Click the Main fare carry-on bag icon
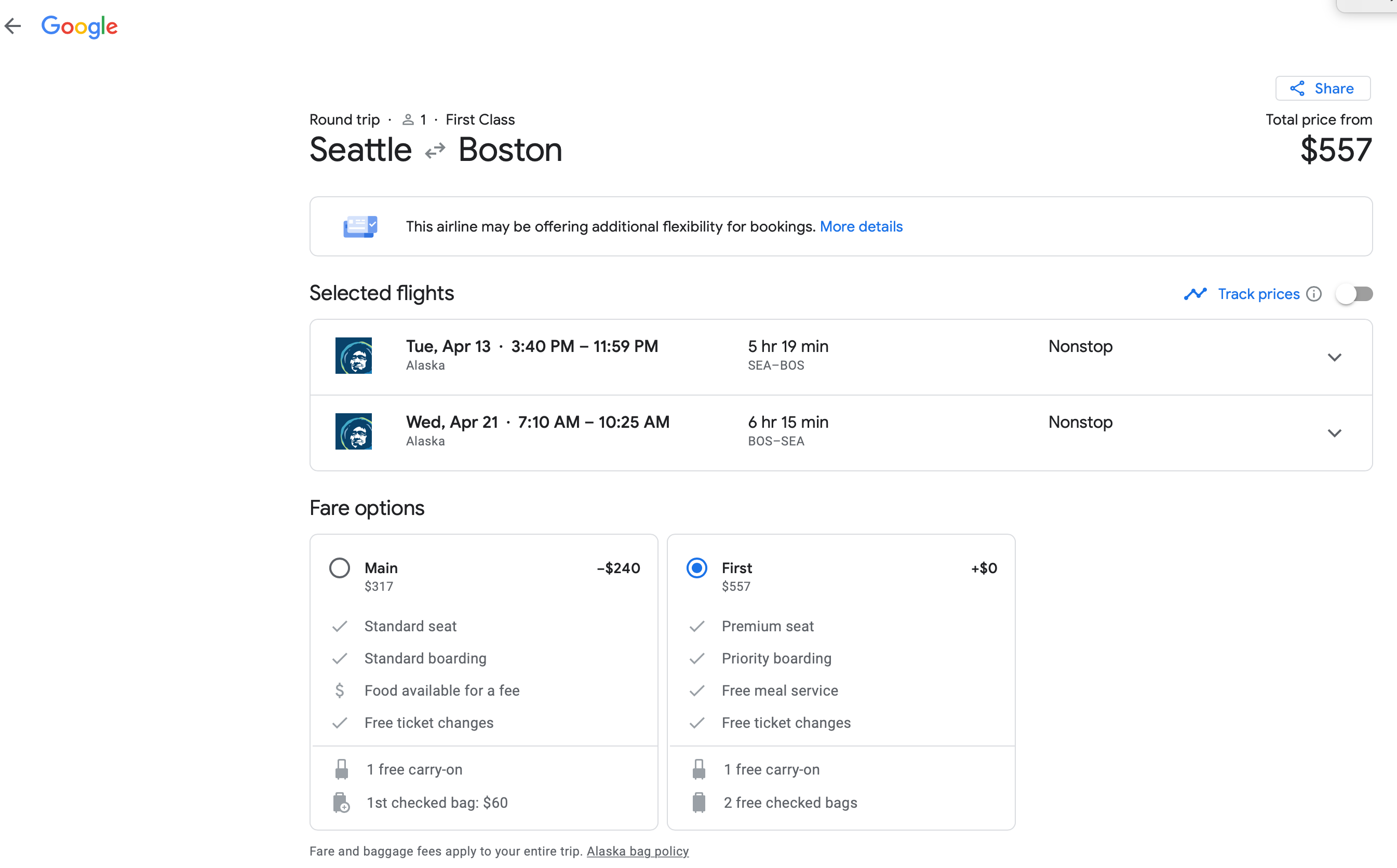 pos(342,769)
